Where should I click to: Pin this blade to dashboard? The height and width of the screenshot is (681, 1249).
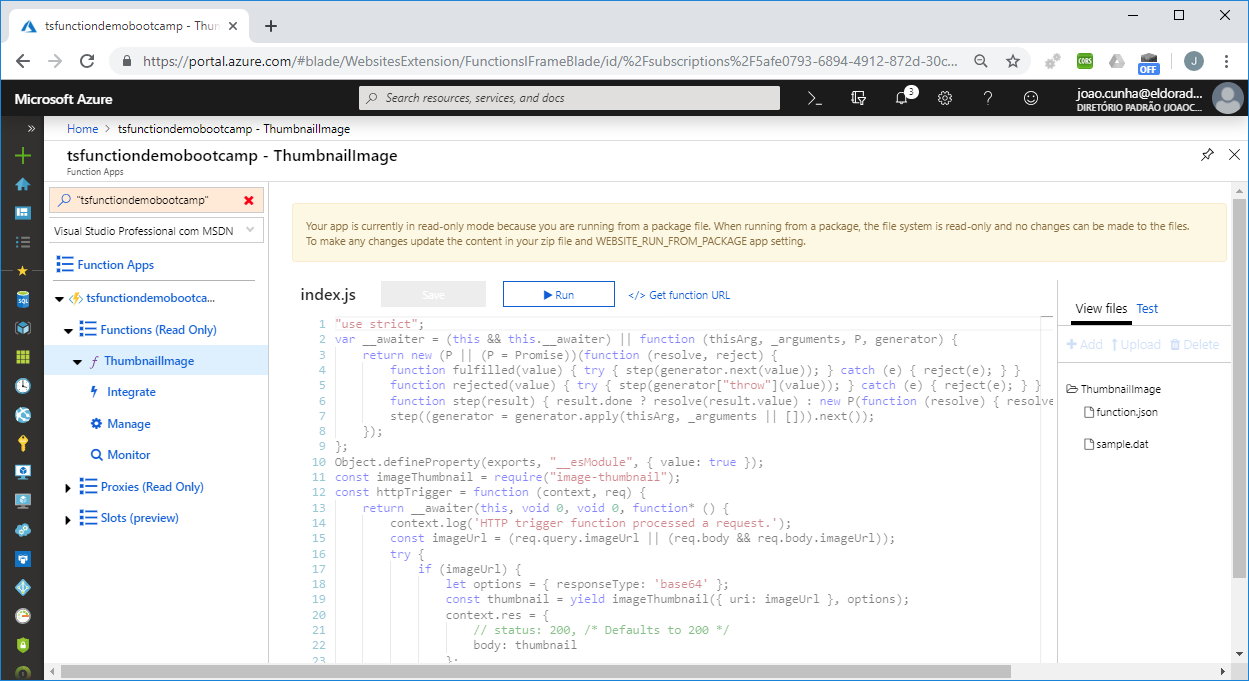[x=1207, y=155]
